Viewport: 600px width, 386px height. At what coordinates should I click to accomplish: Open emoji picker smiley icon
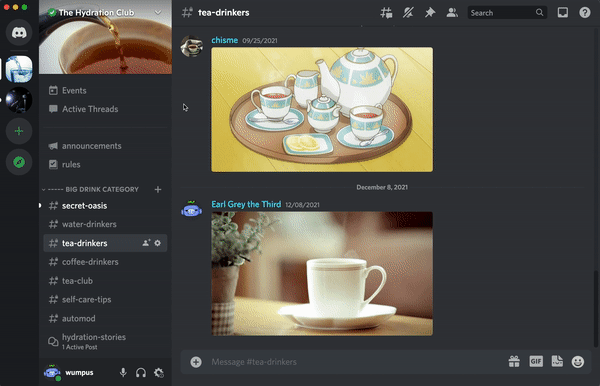[x=577, y=362]
